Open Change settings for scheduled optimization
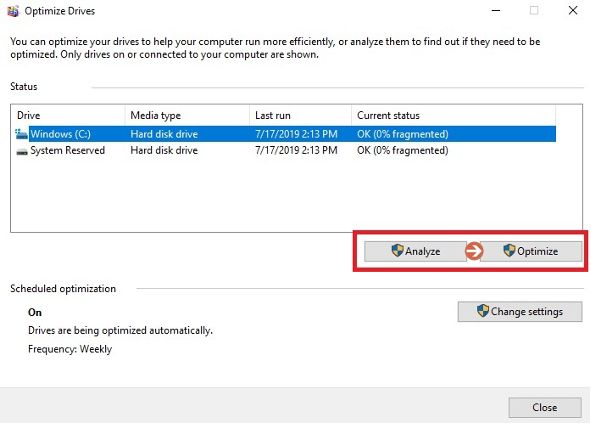The height and width of the screenshot is (424, 591). coord(520,311)
